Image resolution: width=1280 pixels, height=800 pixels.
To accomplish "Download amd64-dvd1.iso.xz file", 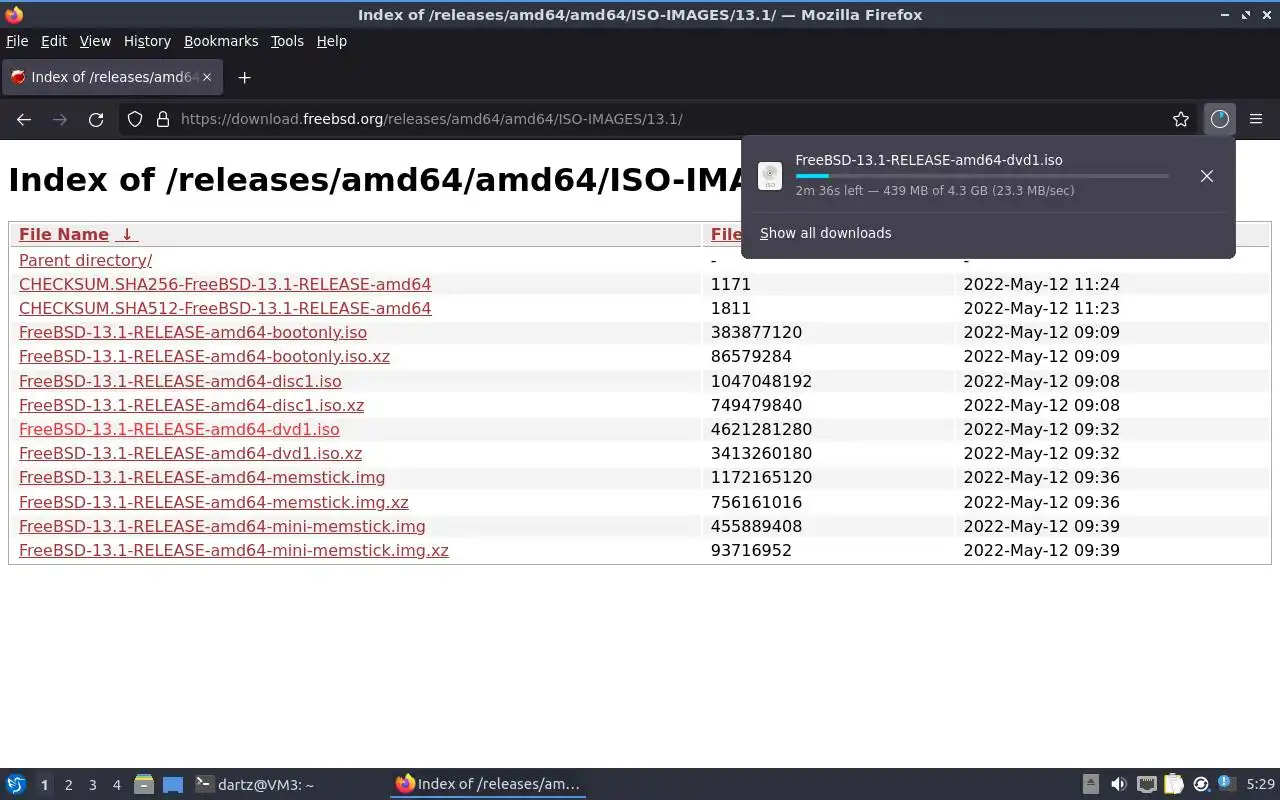I will point(190,453).
